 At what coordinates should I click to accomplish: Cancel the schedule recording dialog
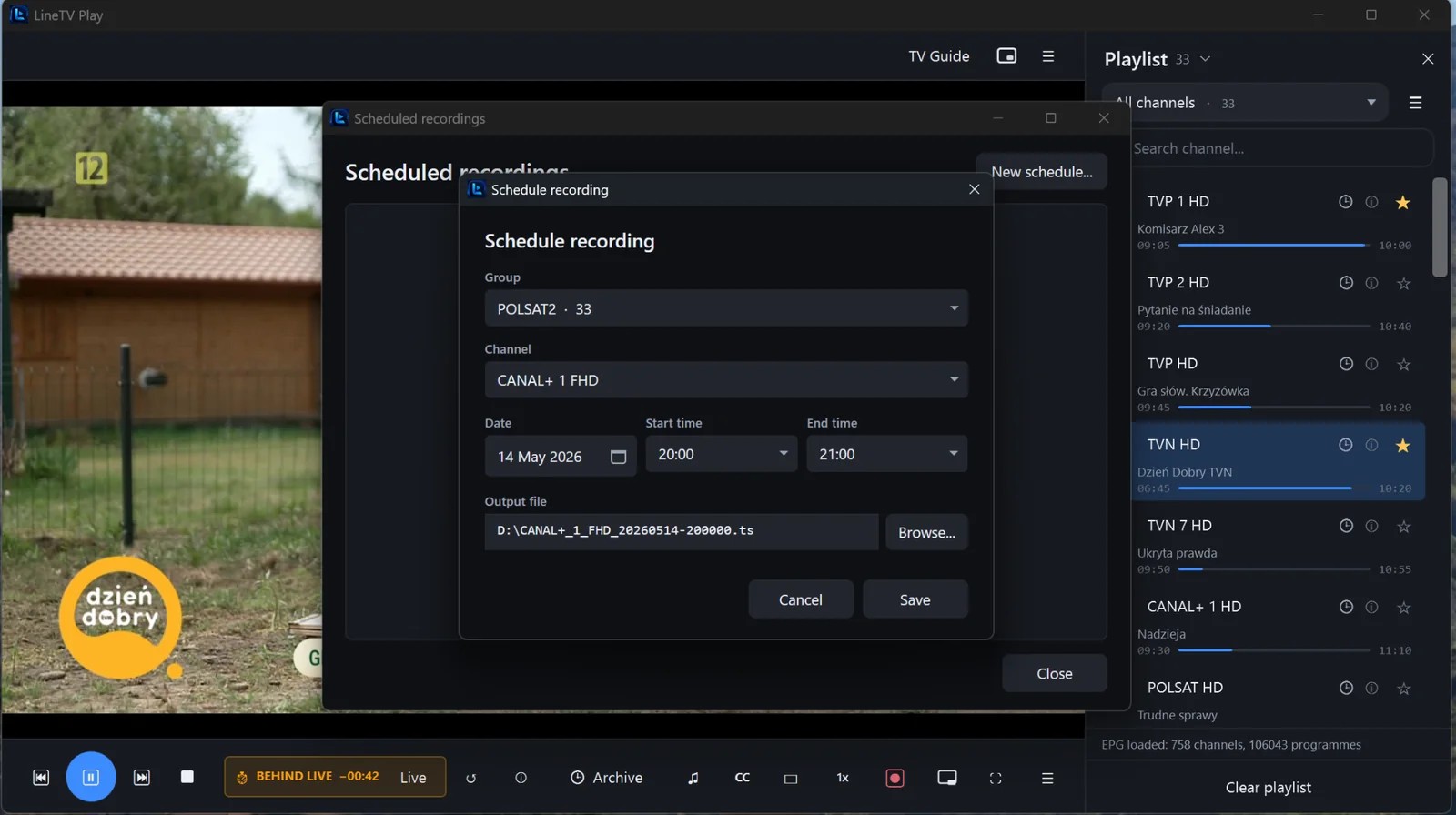(x=801, y=599)
